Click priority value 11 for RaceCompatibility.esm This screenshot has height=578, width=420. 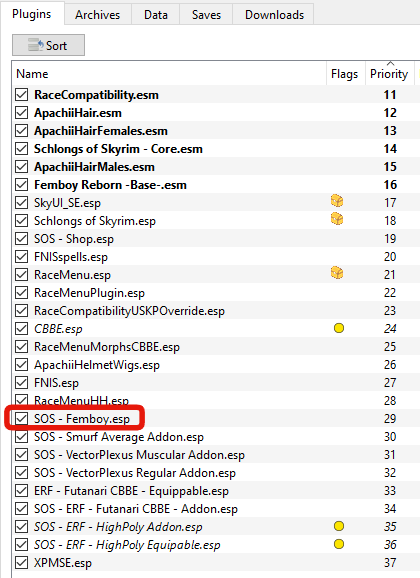[x=390, y=95]
